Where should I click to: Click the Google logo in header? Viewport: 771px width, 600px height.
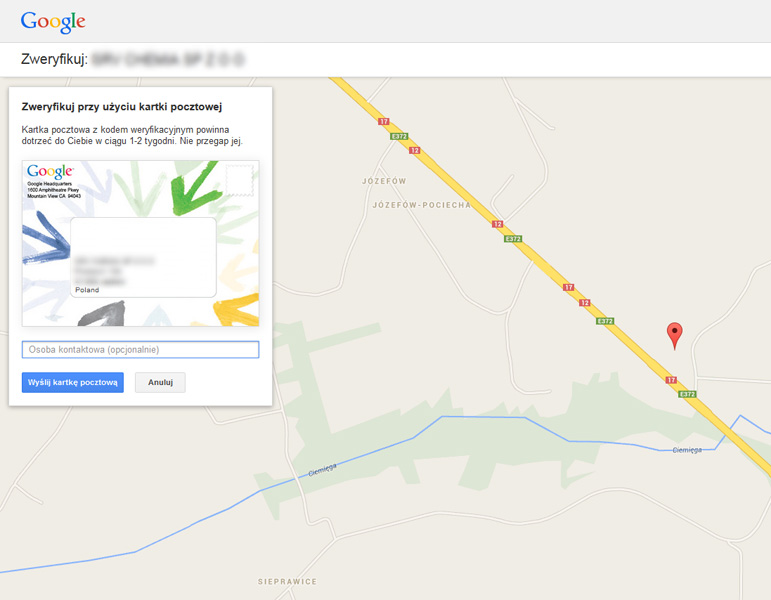click(53, 22)
